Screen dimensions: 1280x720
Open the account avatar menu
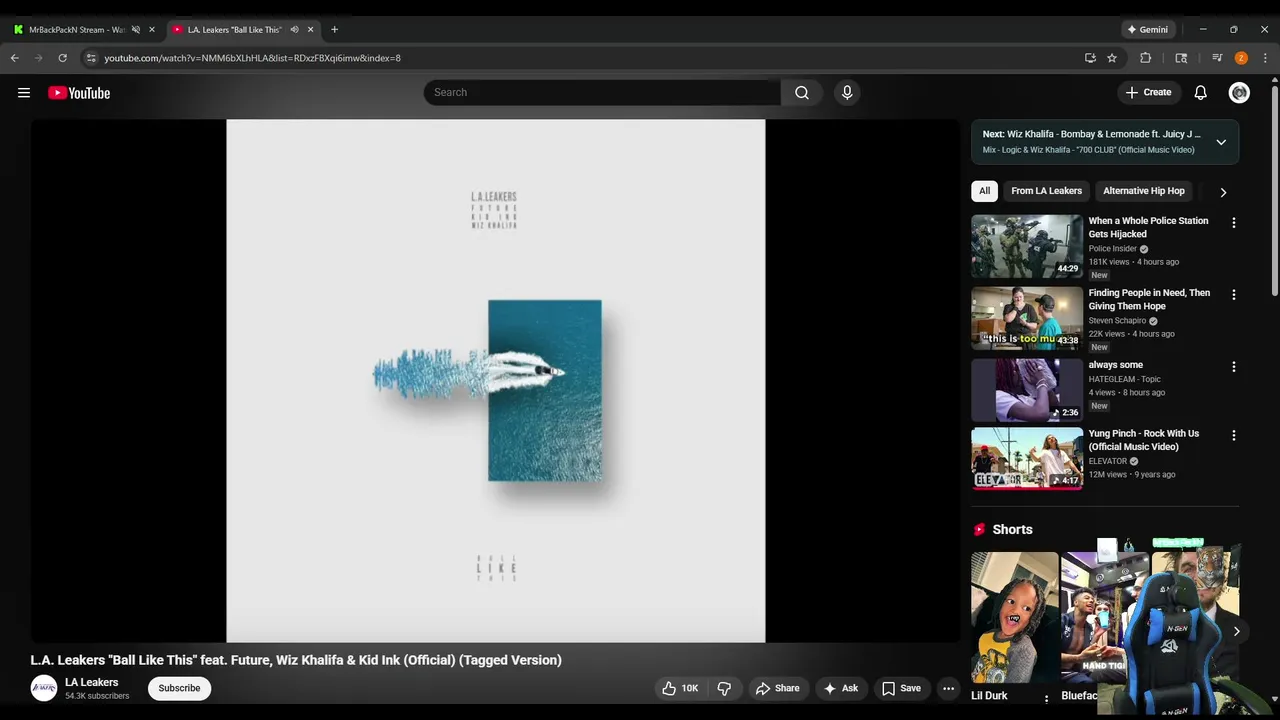(x=1239, y=93)
